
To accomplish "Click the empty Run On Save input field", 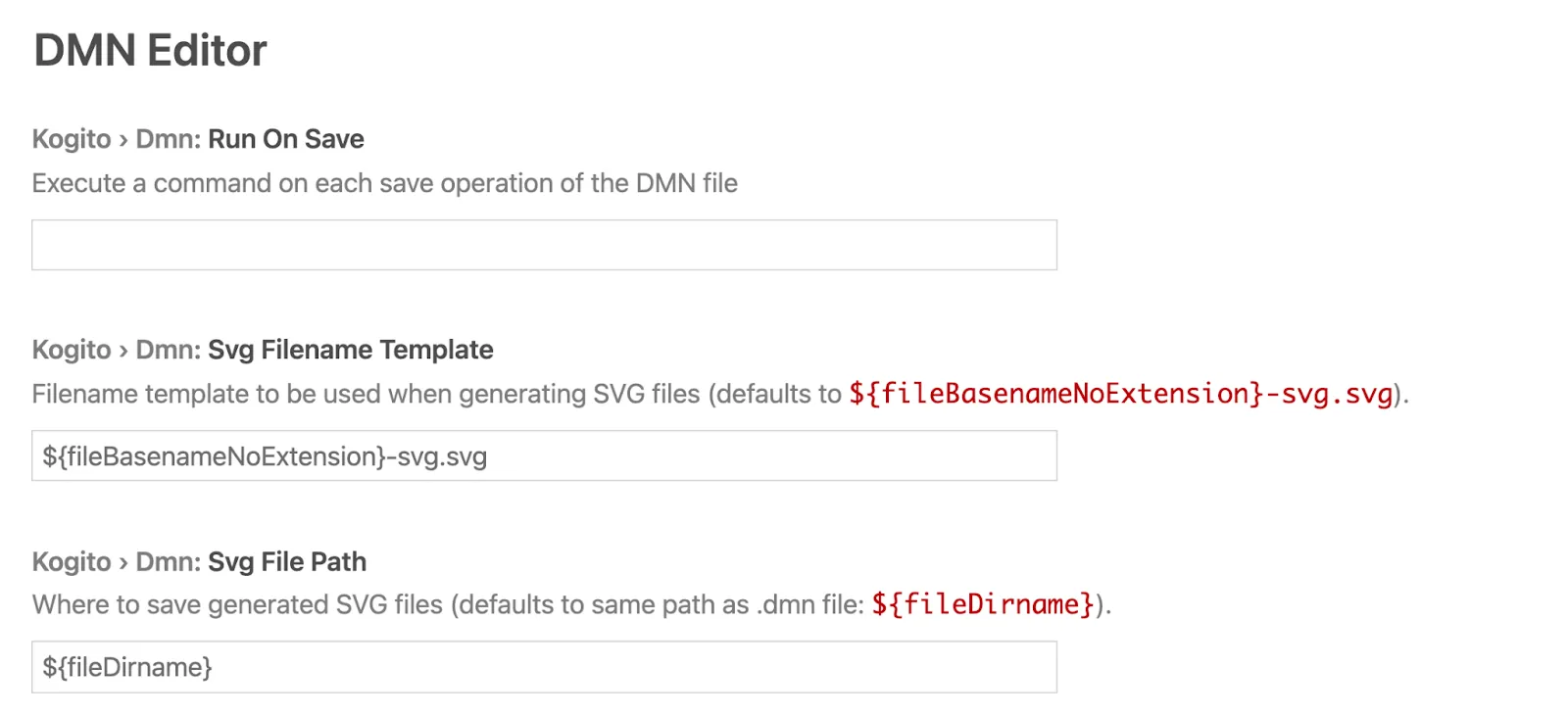I will tap(544, 245).
